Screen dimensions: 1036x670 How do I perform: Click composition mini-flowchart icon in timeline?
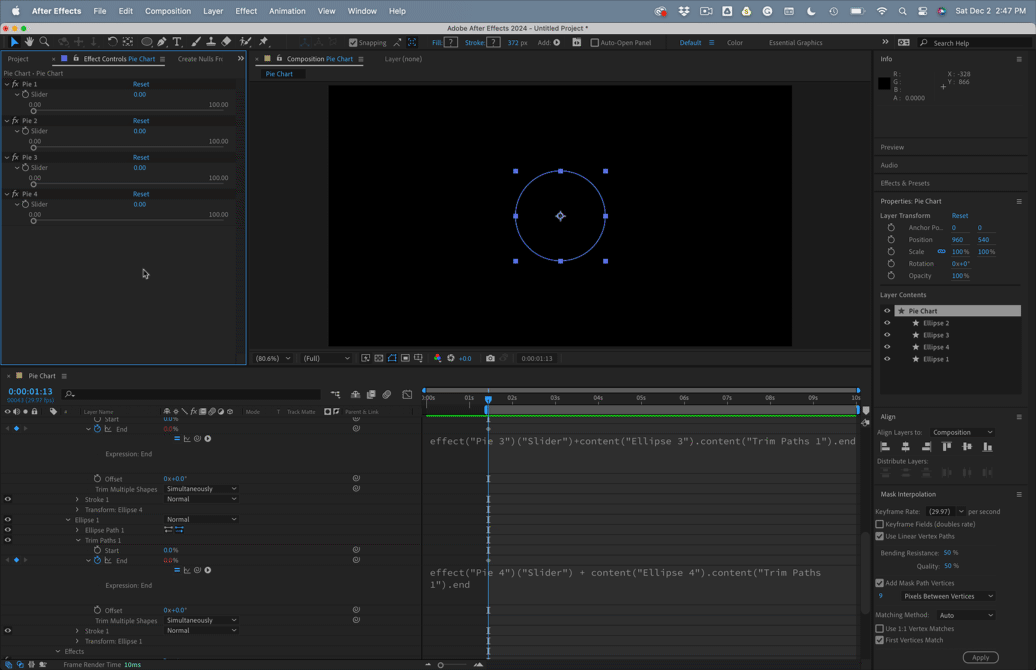coord(336,394)
